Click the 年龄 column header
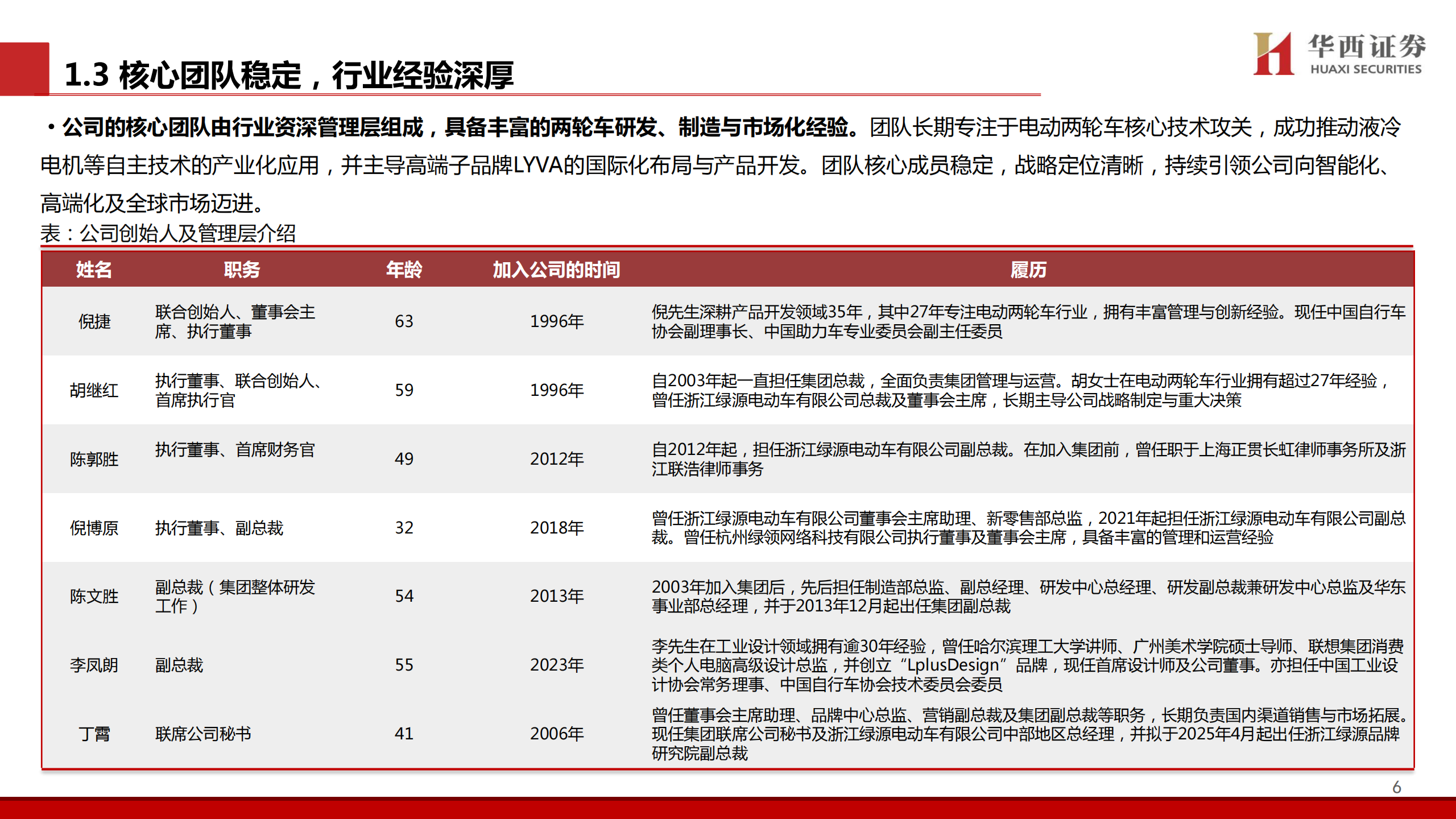1456x819 pixels. (404, 270)
